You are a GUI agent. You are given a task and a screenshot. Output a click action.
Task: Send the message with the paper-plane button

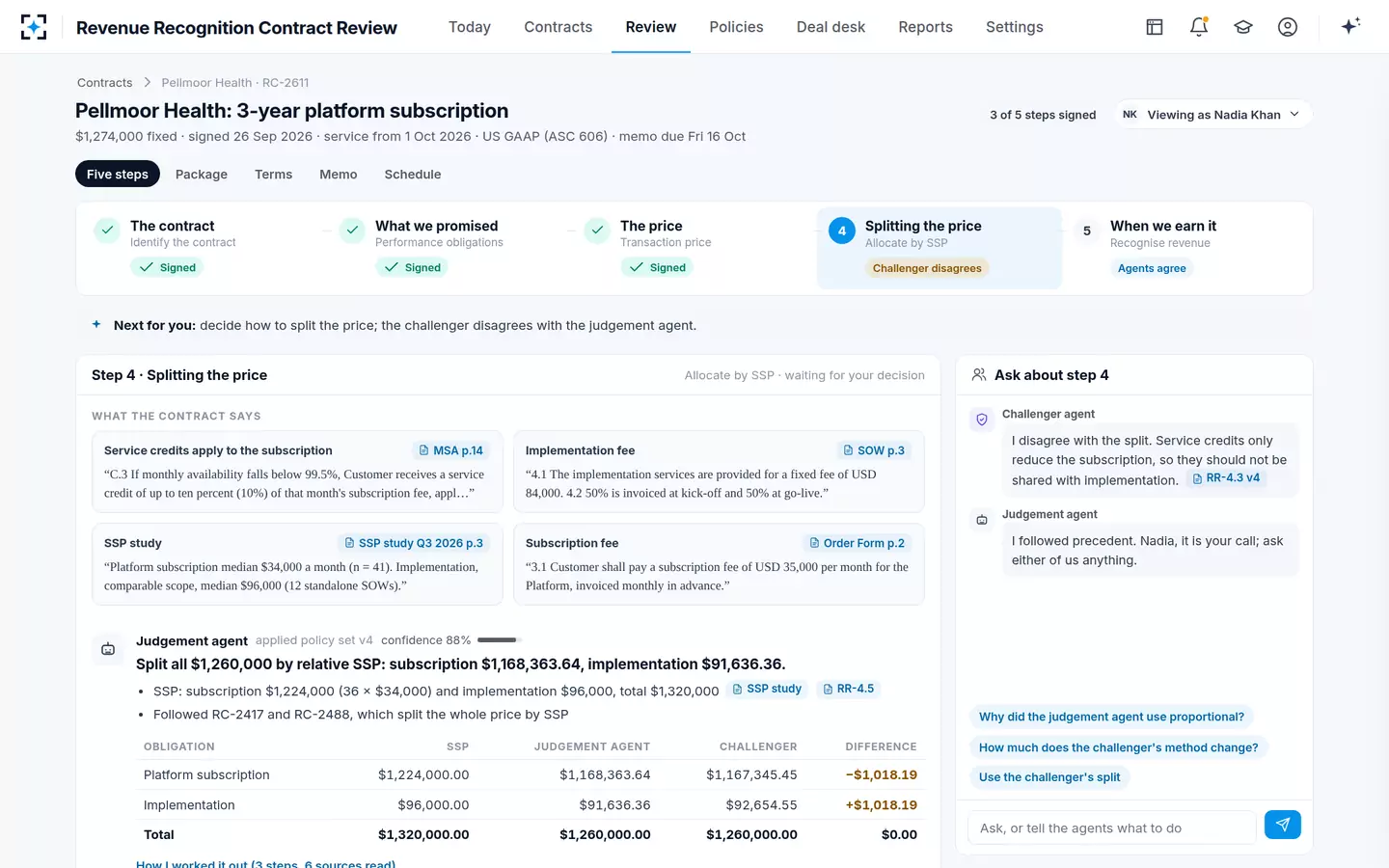tap(1283, 825)
